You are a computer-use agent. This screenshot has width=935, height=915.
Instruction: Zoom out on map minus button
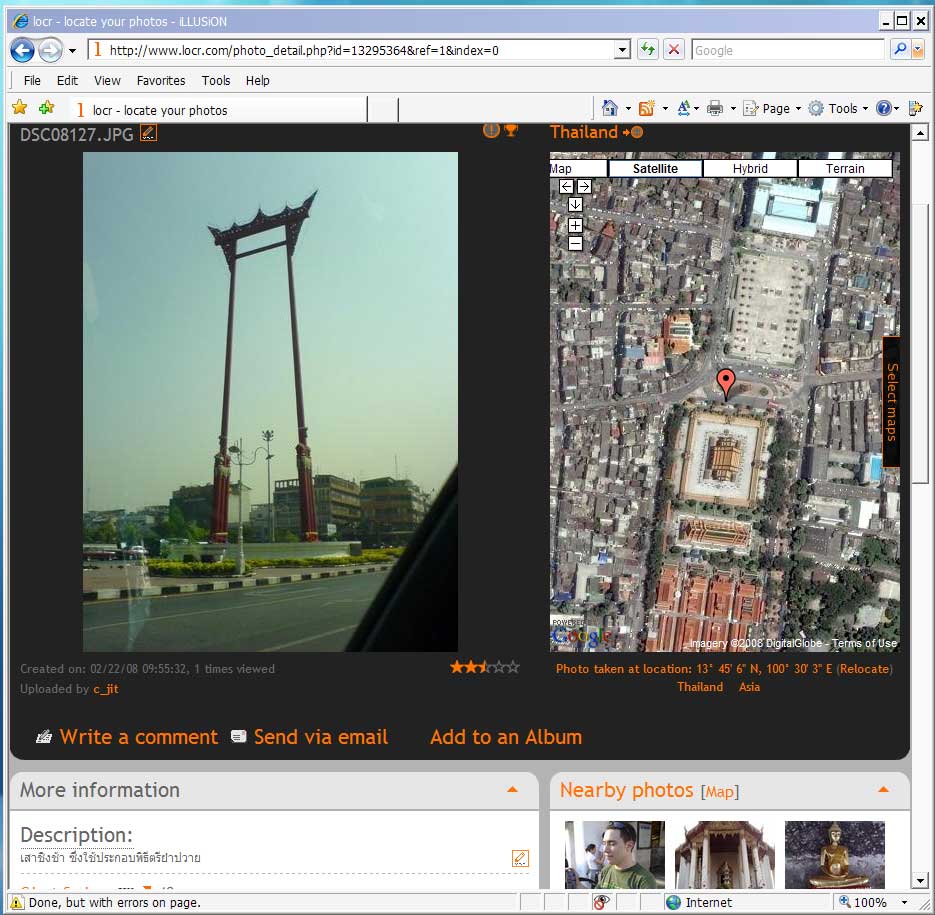(x=575, y=243)
